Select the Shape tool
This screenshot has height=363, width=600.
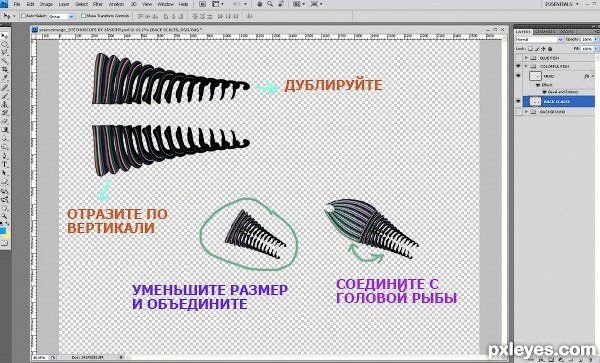(x=5, y=181)
